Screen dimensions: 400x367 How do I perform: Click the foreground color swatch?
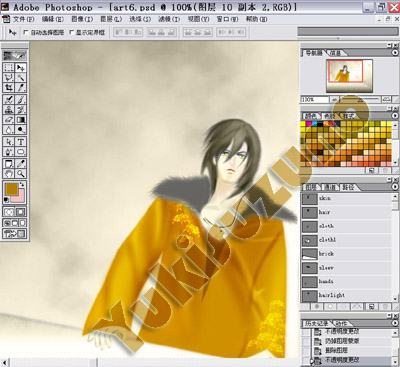pyautogui.click(x=12, y=189)
